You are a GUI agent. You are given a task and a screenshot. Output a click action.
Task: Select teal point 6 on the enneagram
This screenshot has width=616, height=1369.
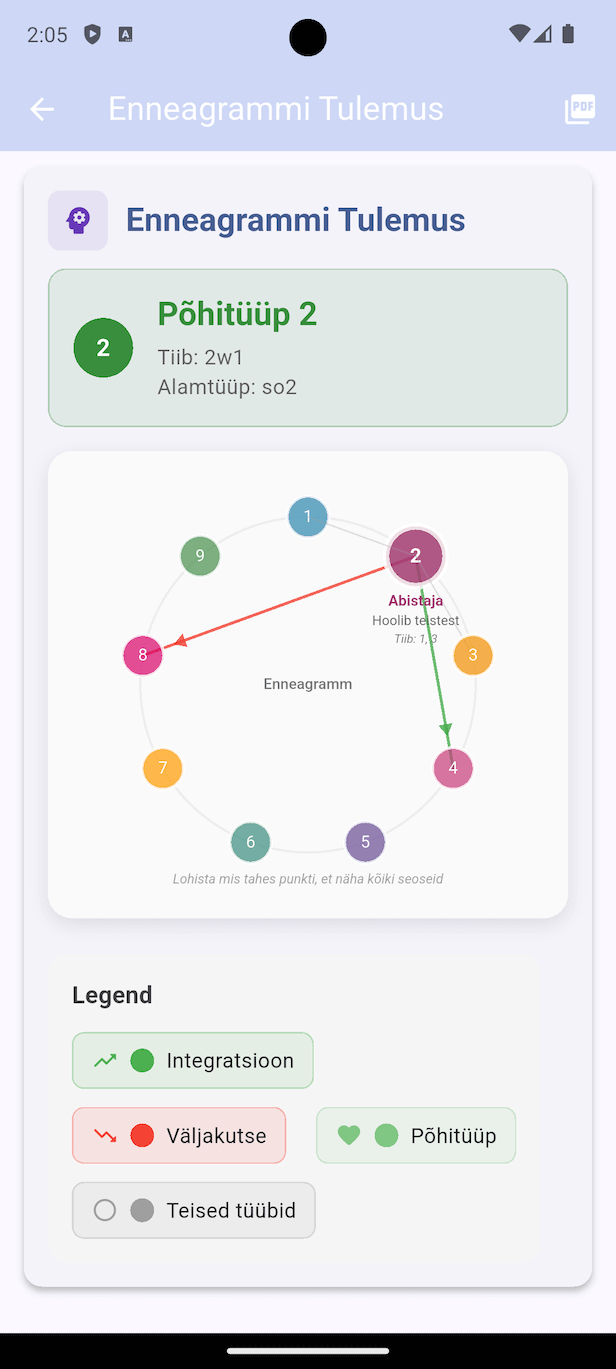[251, 842]
